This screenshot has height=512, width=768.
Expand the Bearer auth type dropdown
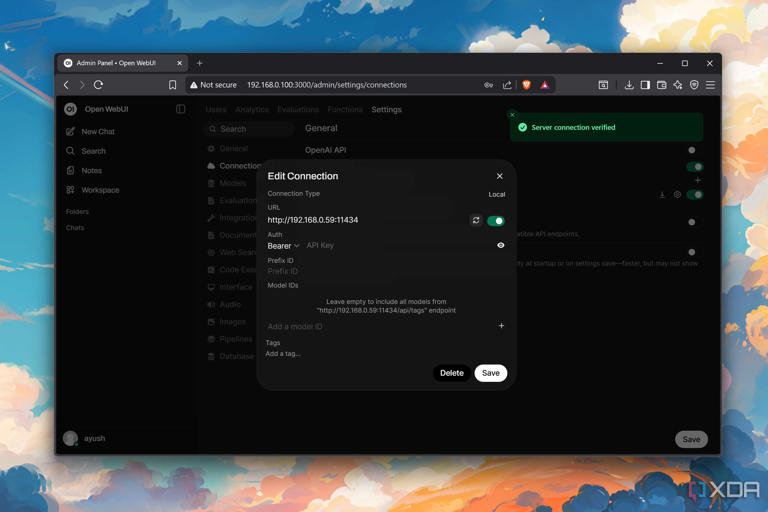point(283,246)
